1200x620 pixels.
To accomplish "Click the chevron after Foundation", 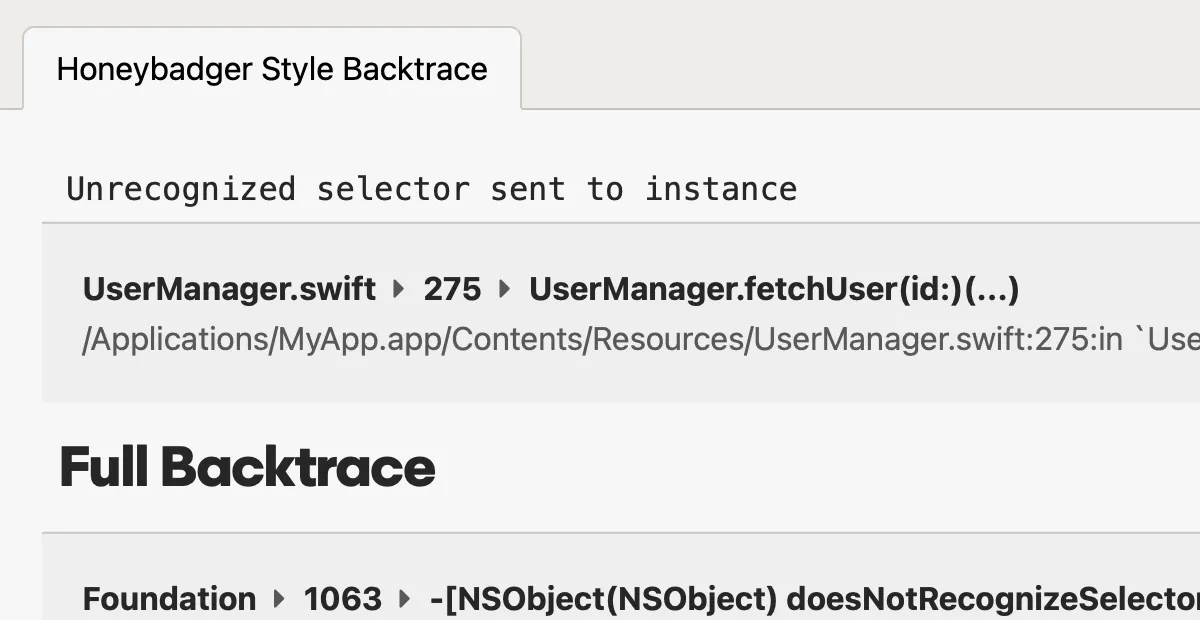I will [280, 598].
